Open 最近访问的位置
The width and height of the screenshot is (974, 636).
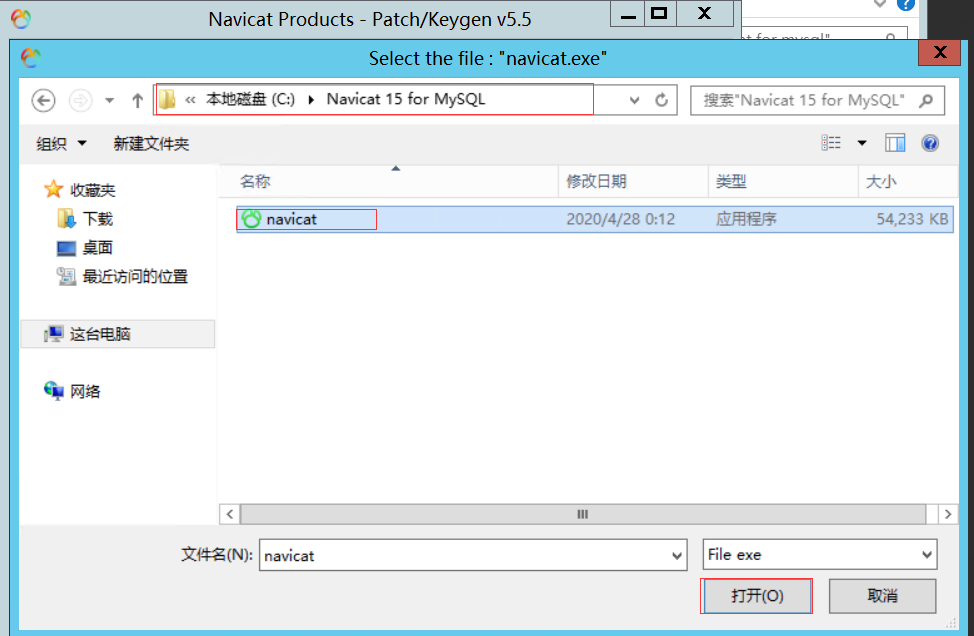coord(135,276)
